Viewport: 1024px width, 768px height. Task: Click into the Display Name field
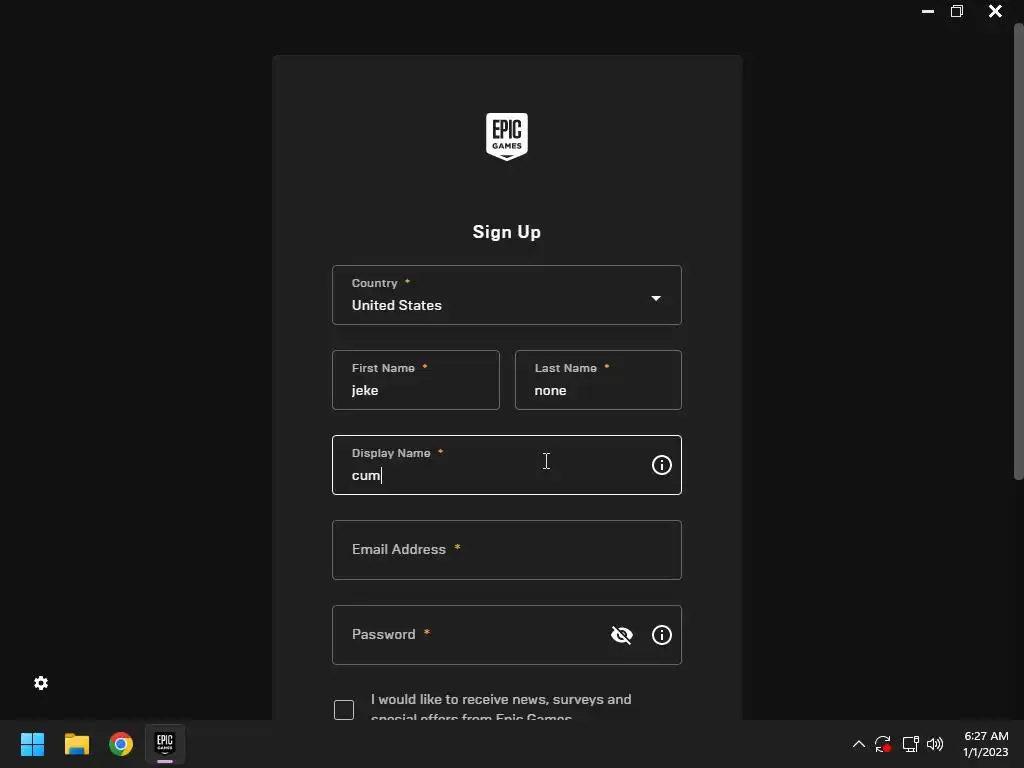[x=507, y=465]
